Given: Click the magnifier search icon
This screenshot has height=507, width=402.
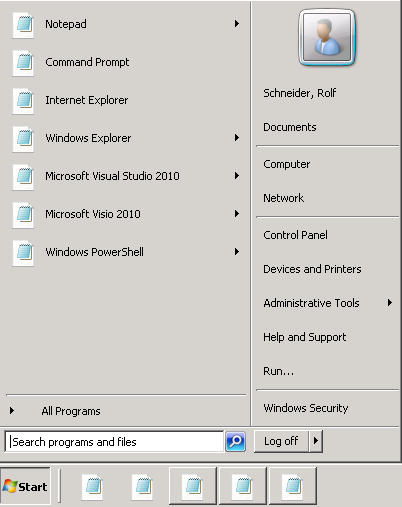Looking at the screenshot, I should point(236,442).
